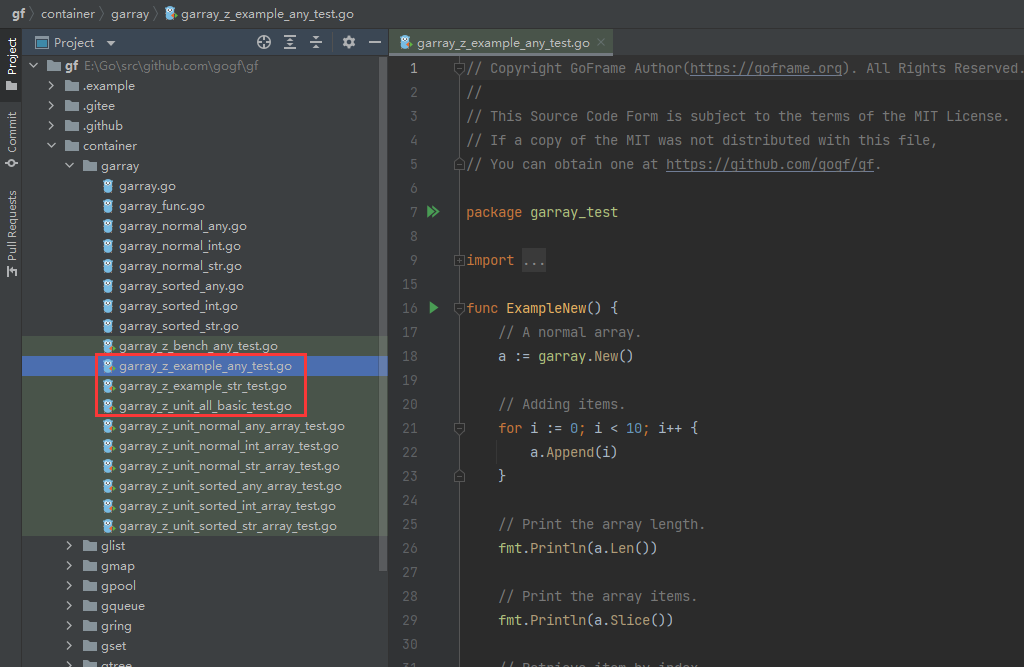Toggle fold on the for loop
The height and width of the screenshot is (667, 1024).
pyautogui.click(x=459, y=428)
